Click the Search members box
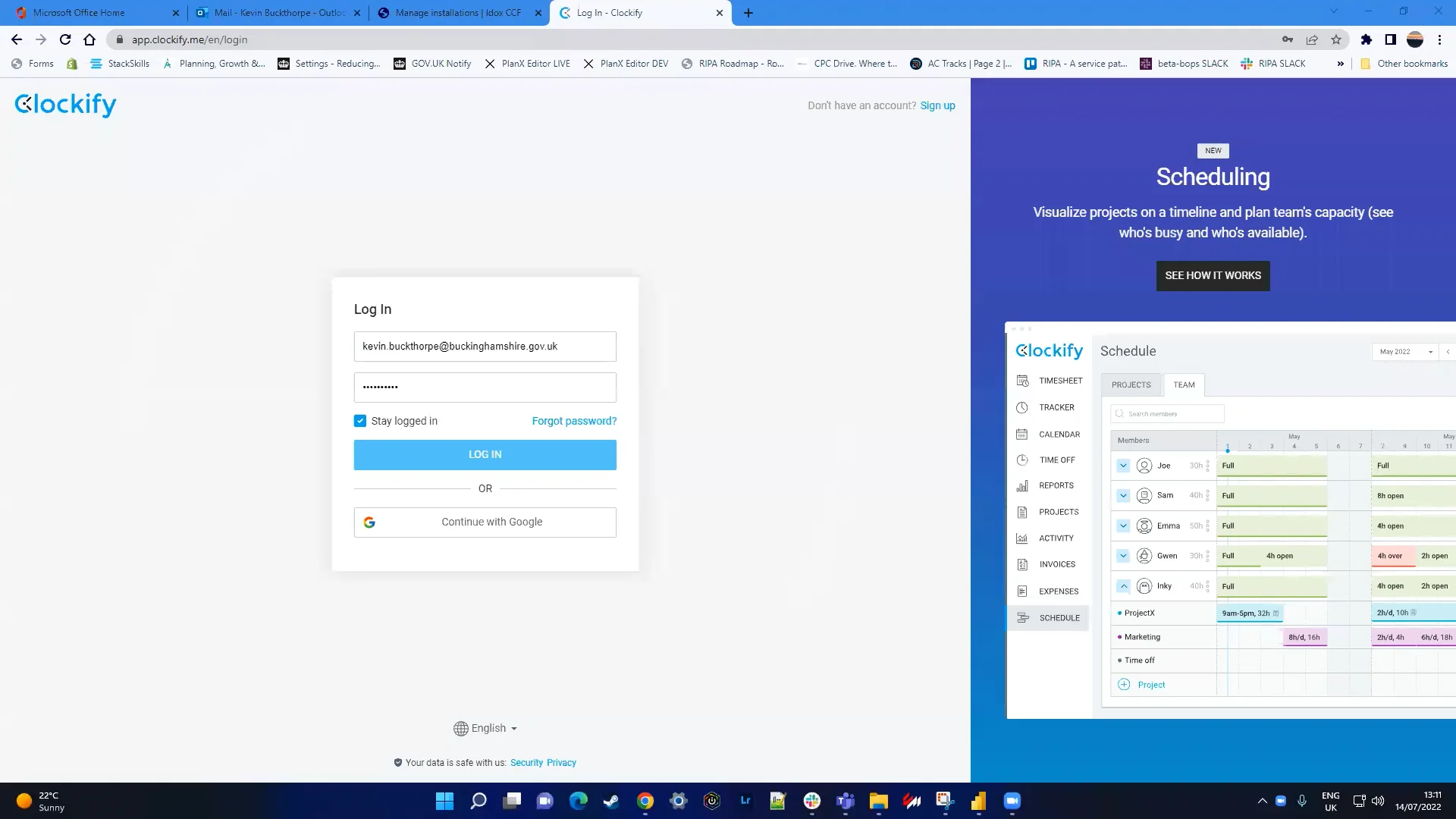Image resolution: width=1456 pixels, height=819 pixels. (1168, 414)
